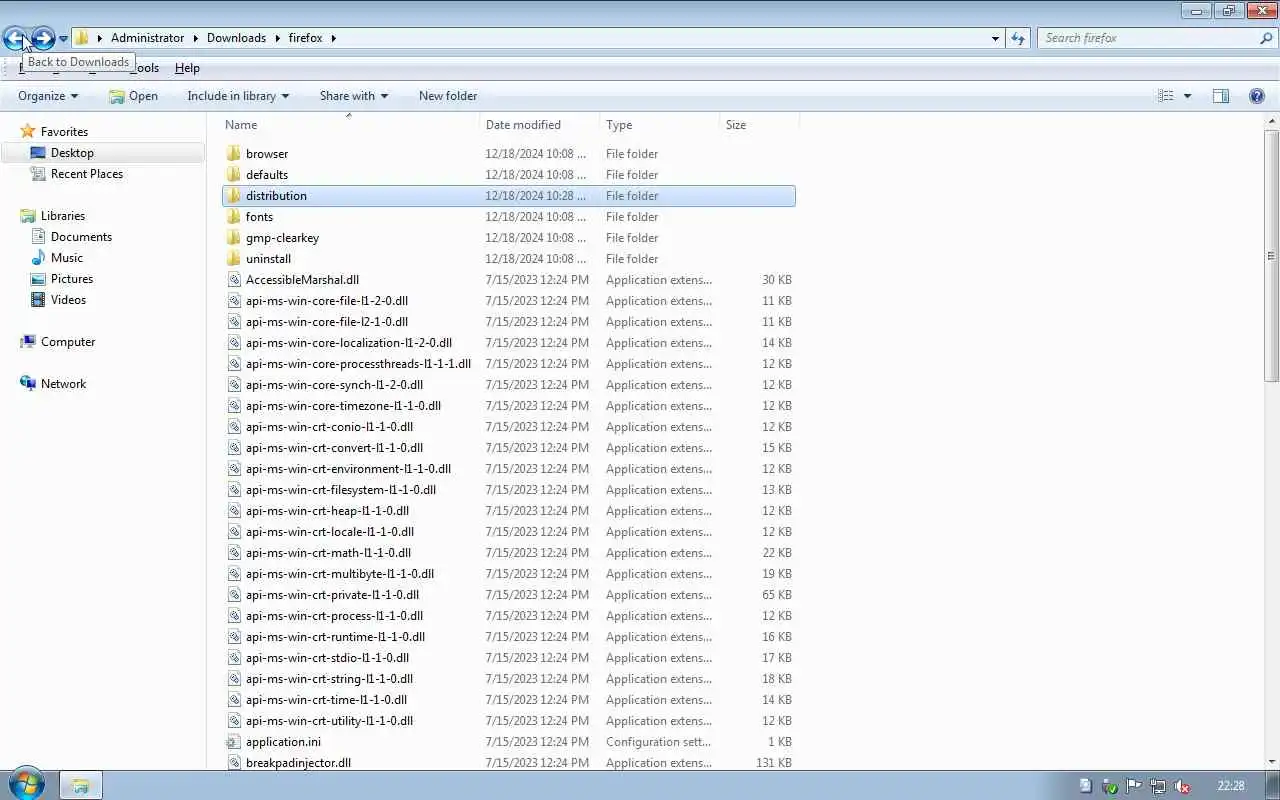Select the uninstall folder icon
The height and width of the screenshot is (800, 1280).
tap(234, 259)
